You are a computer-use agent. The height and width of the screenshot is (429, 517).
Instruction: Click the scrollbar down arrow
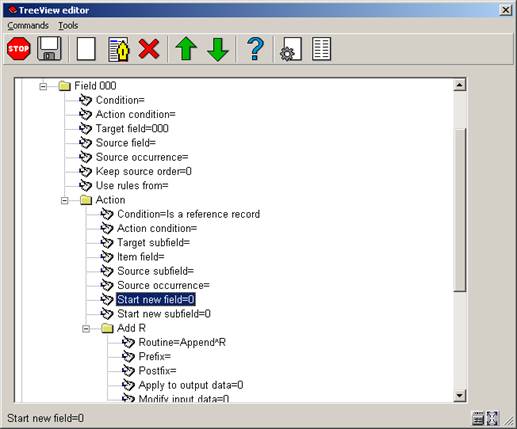[x=459, y=395]
